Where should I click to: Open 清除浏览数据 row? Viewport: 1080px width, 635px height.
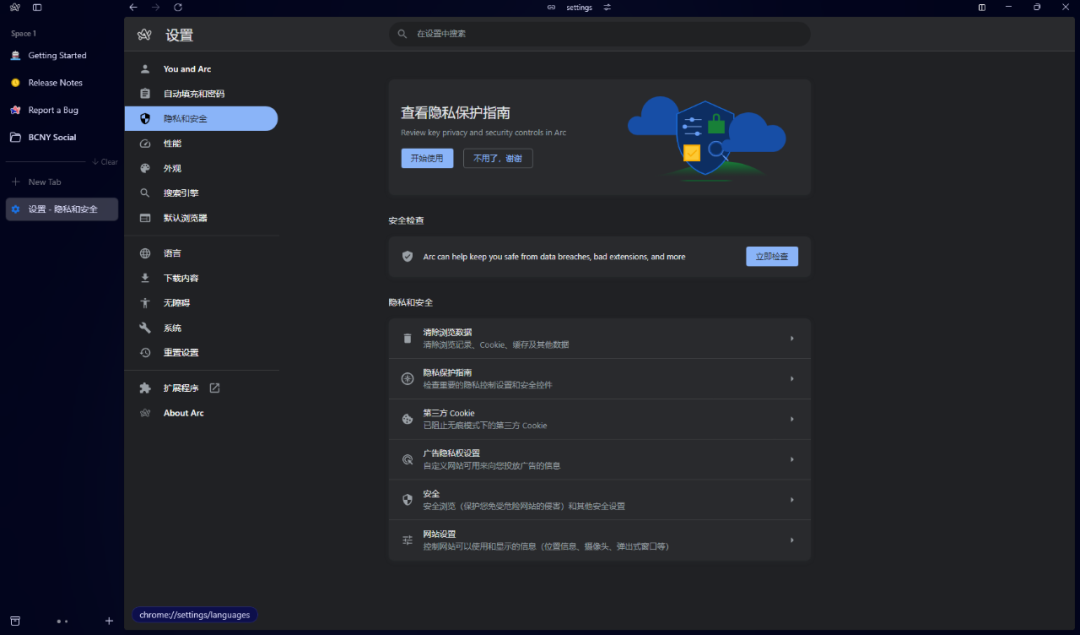point(599,338)
